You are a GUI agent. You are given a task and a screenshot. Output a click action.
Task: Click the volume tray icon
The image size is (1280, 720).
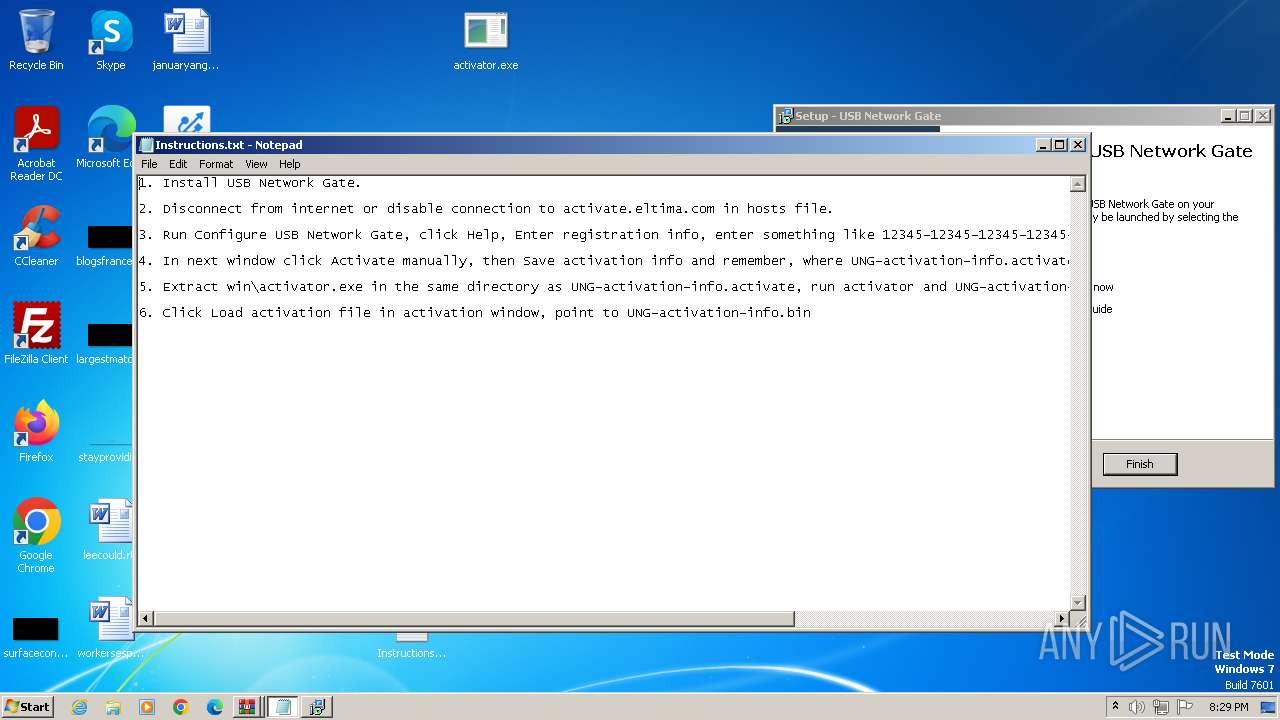point(1136,707)
